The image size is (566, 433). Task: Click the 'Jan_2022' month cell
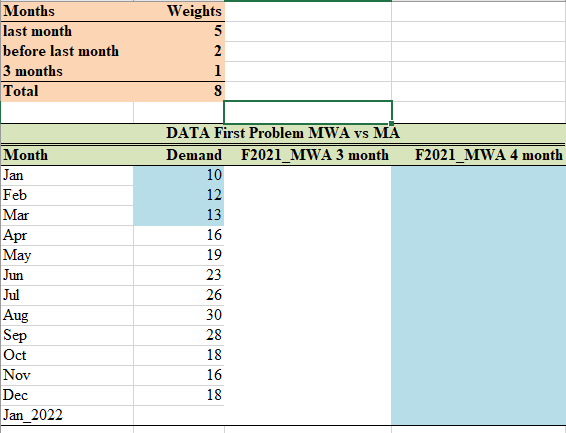coord(67,415)
